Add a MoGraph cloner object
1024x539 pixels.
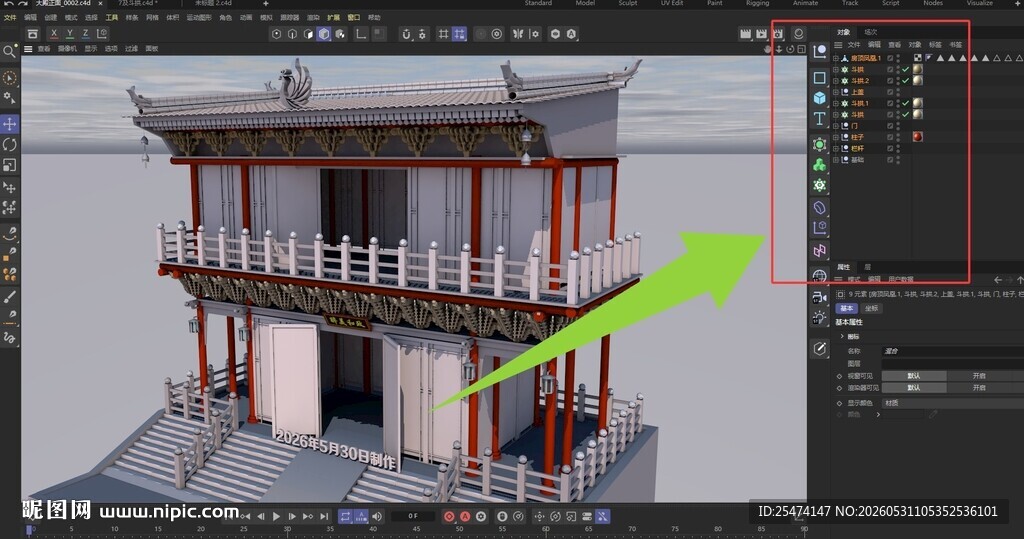[x=820, y=165]
